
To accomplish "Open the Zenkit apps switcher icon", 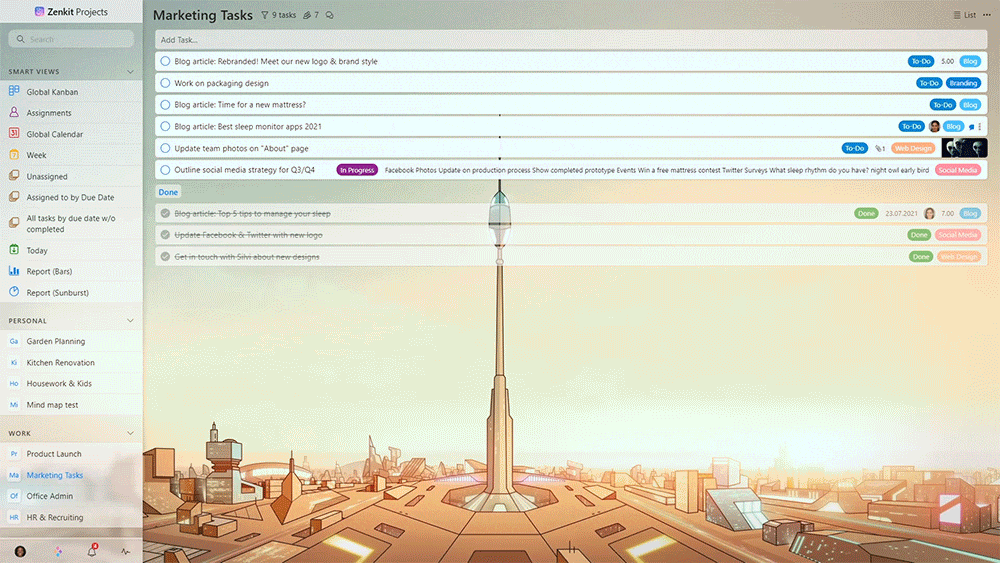I will click(x=56, y=551).
